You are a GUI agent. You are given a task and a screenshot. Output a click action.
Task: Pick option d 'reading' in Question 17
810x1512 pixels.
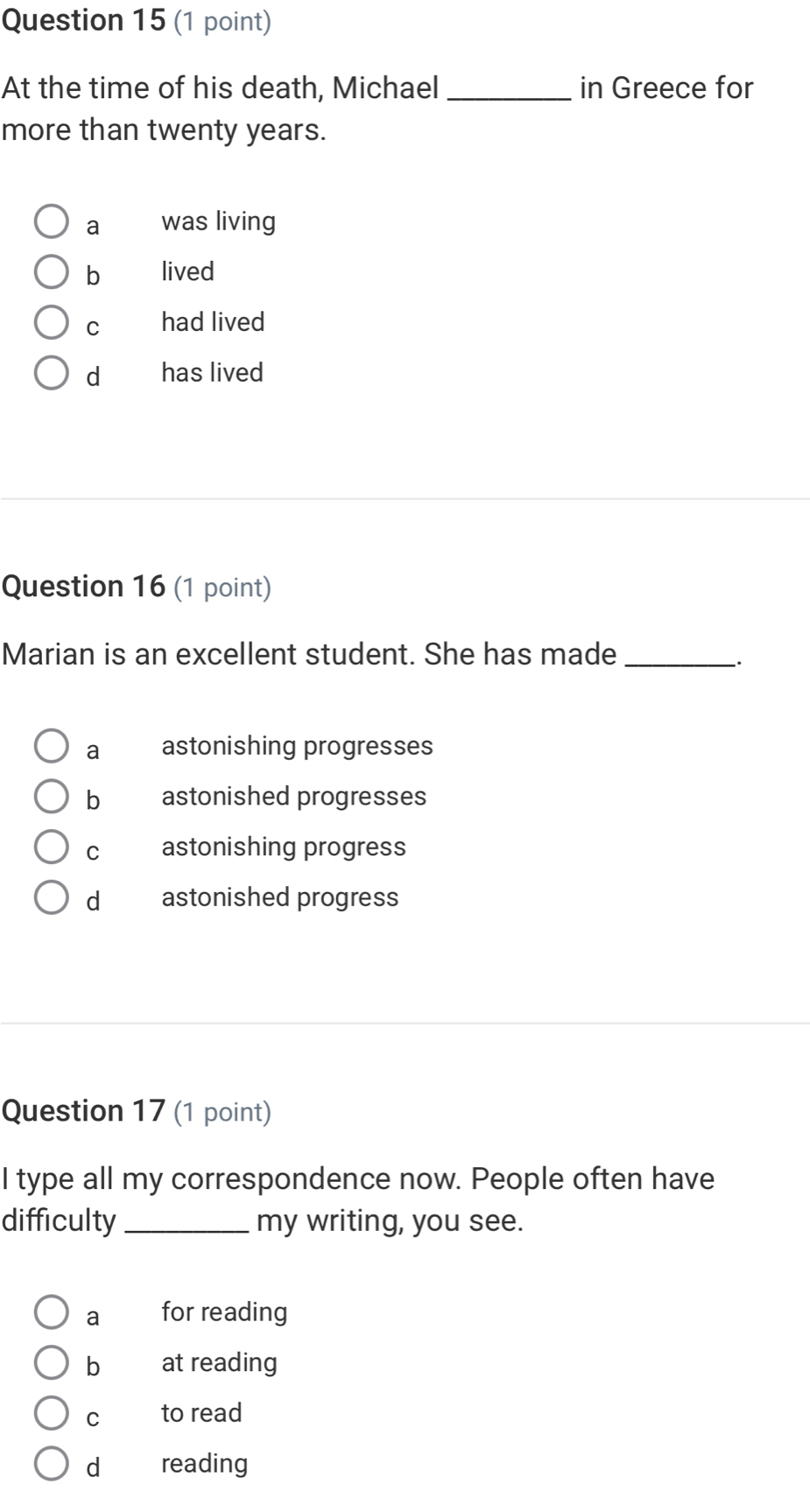(x=52, y=1464)
